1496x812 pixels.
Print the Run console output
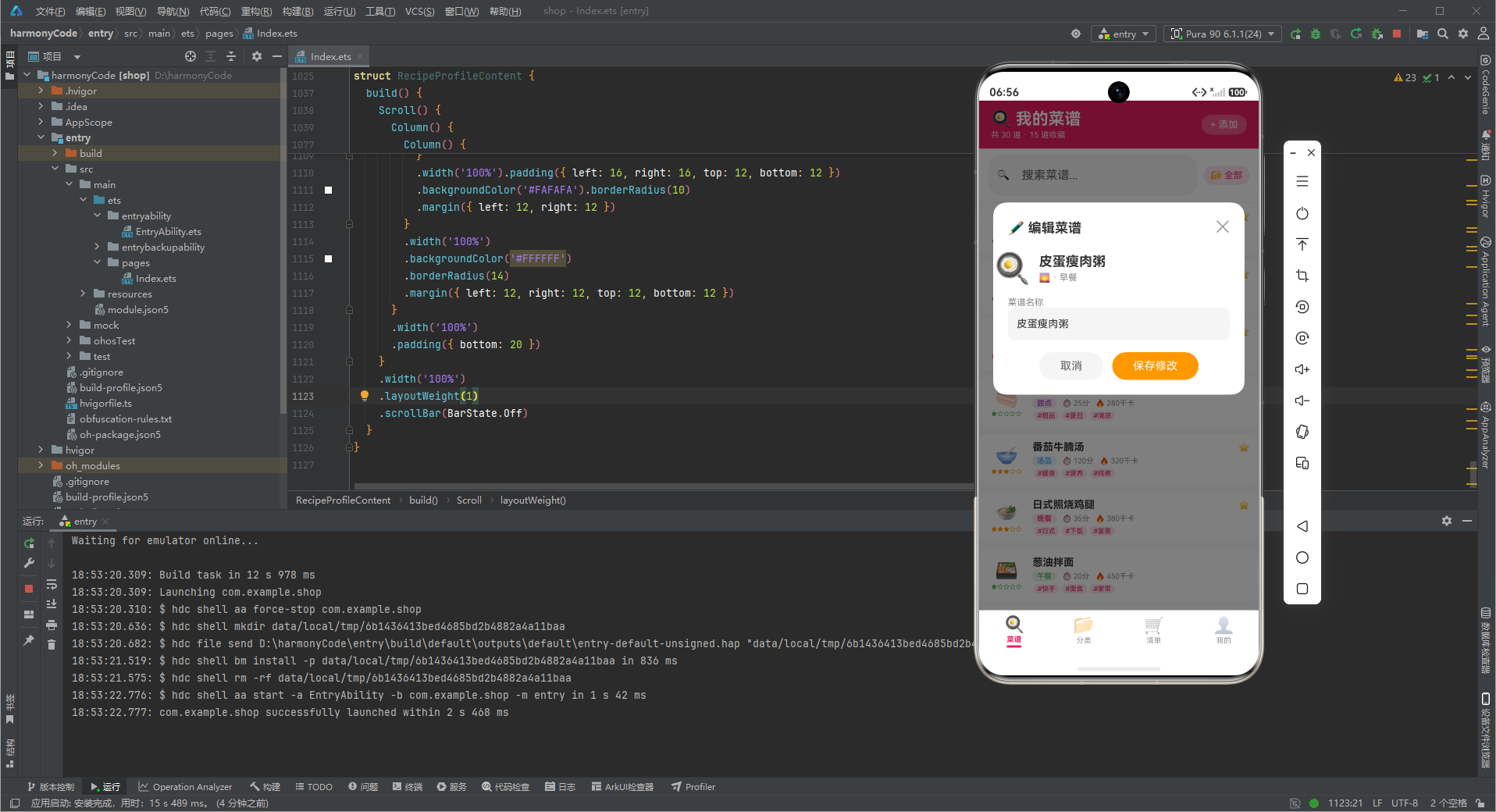pos(52,625)
